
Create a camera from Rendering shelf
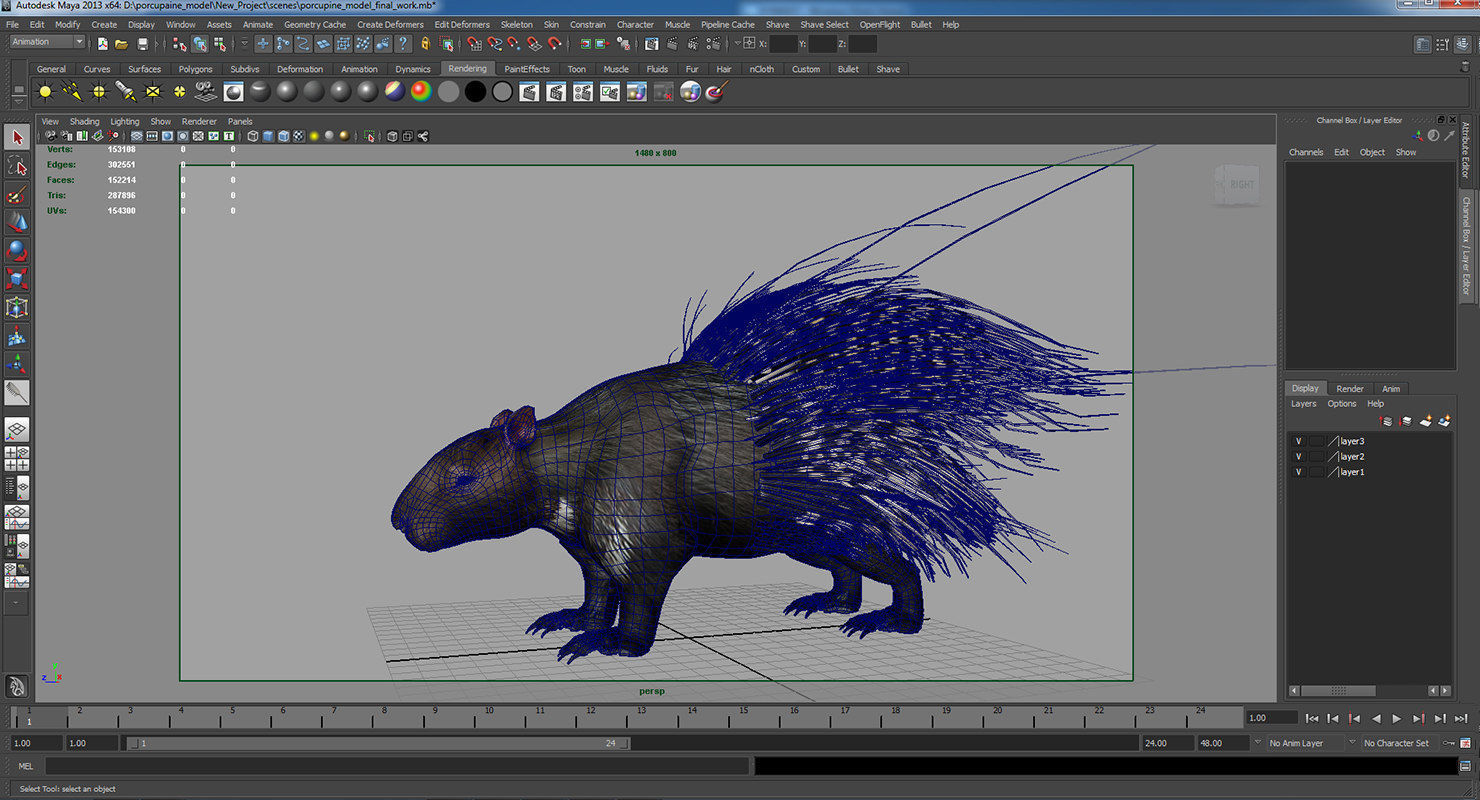pos(206,92)
